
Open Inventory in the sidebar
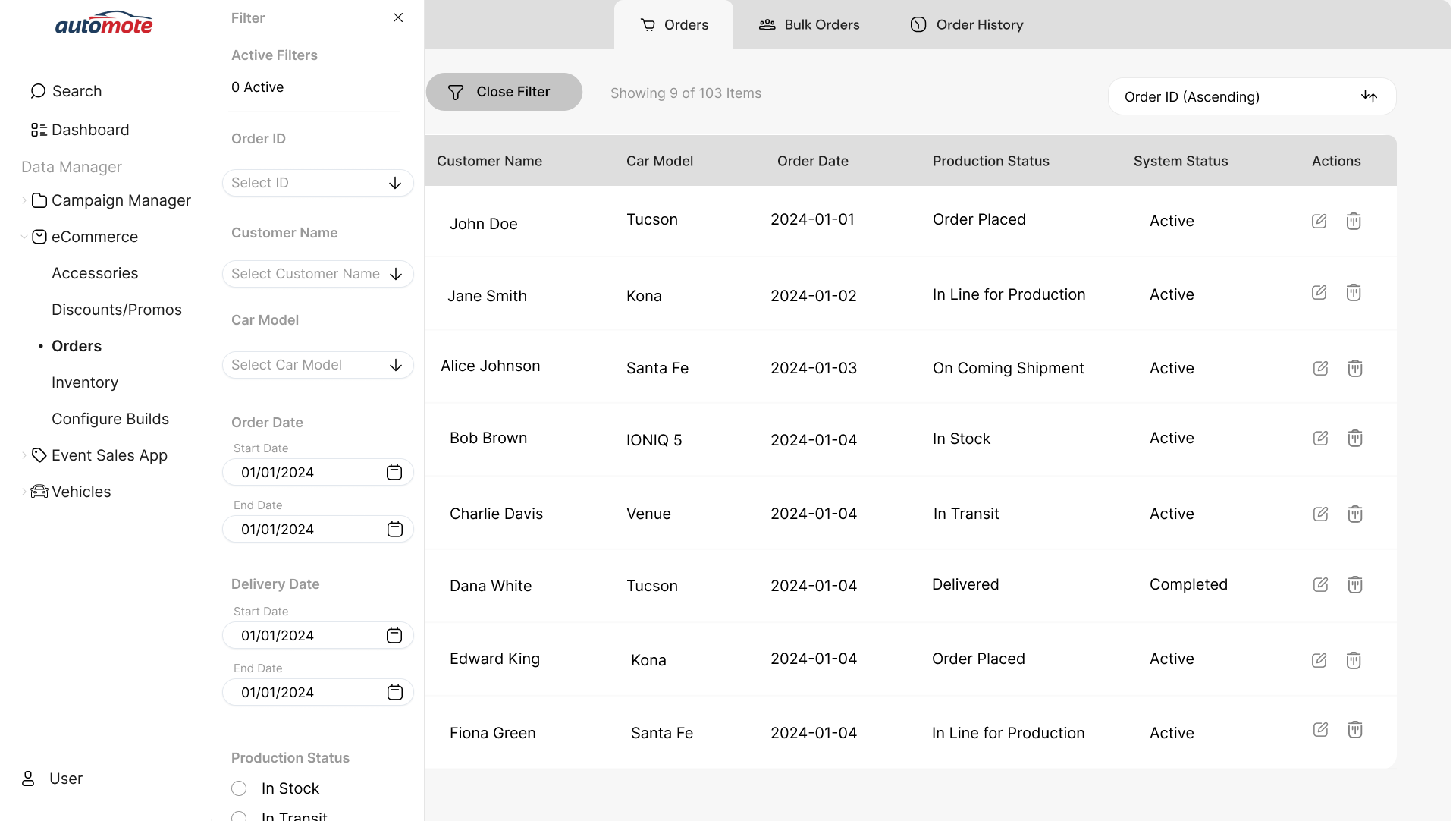pyautogui.click(x=85, y=382)
